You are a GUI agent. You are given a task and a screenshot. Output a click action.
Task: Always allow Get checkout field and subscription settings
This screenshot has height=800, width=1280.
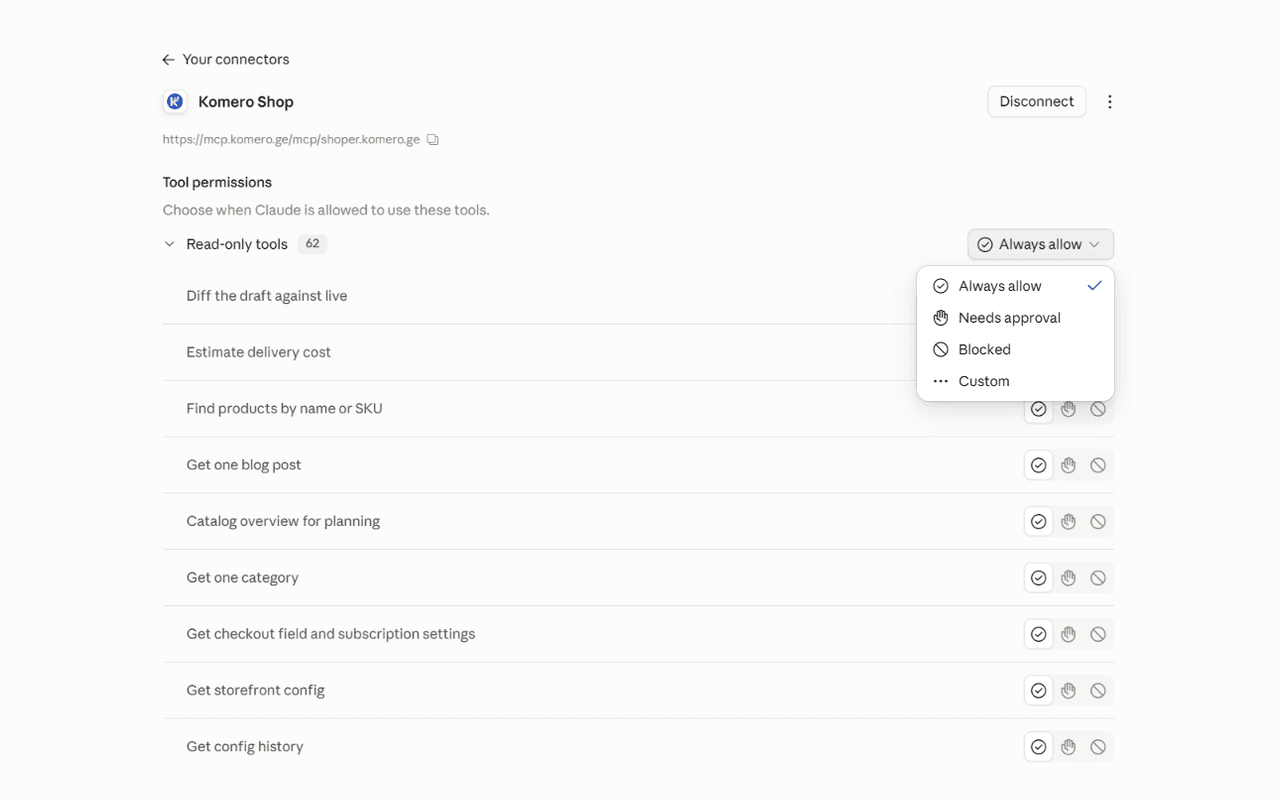click(1038, 634)
